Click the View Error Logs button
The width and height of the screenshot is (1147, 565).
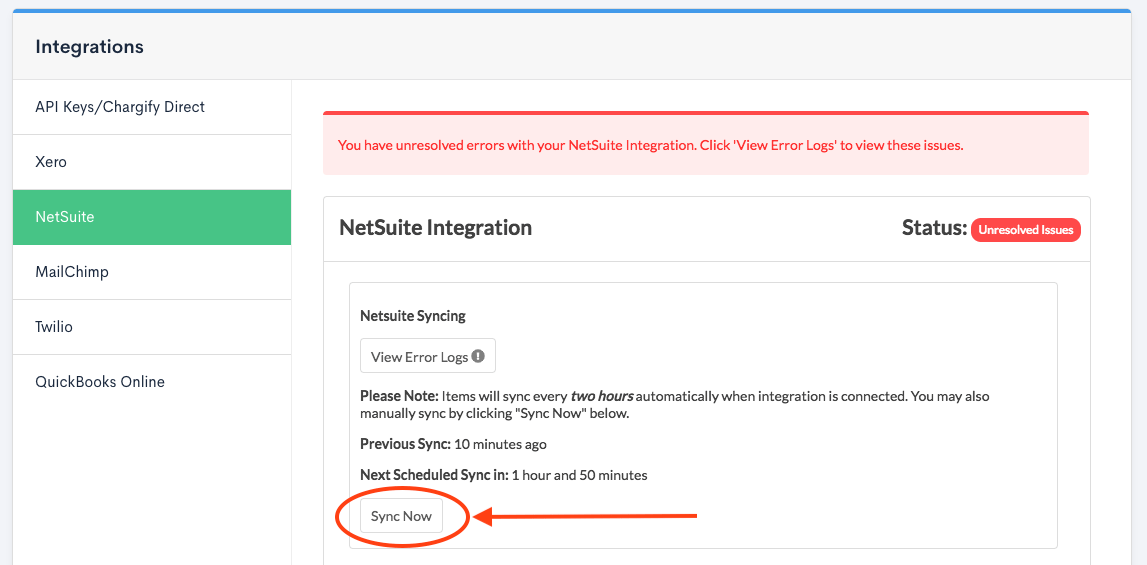click(x=428, y=356)
